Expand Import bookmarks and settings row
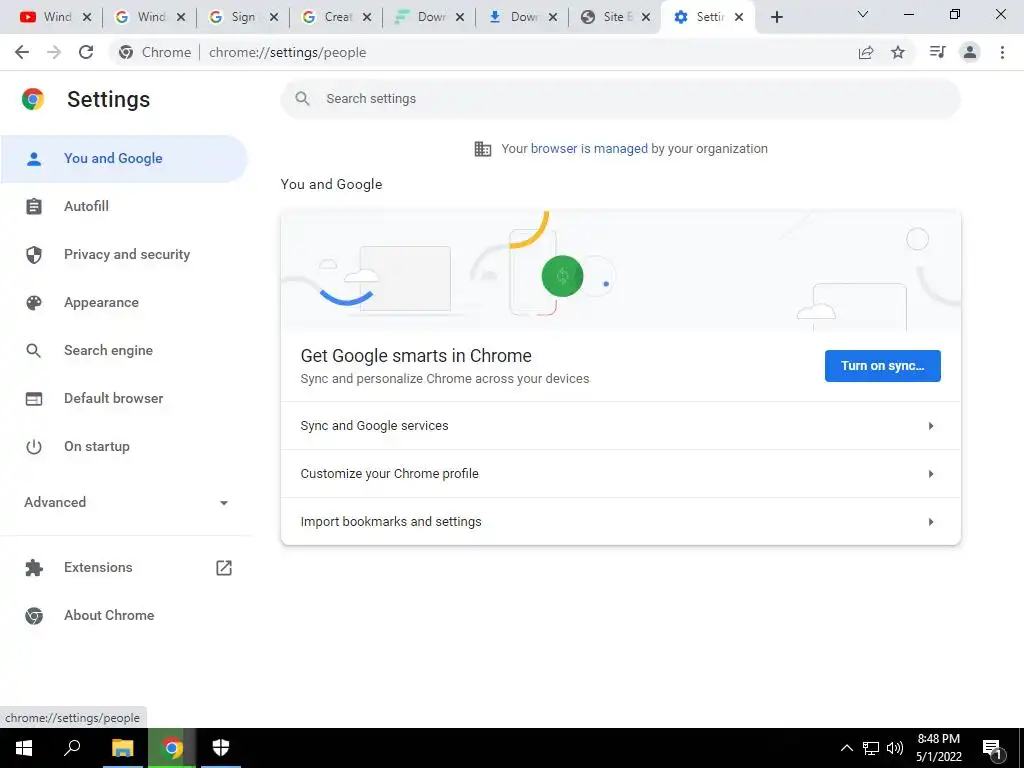Screen dimensions: 1024x768 tap(620, 522)
